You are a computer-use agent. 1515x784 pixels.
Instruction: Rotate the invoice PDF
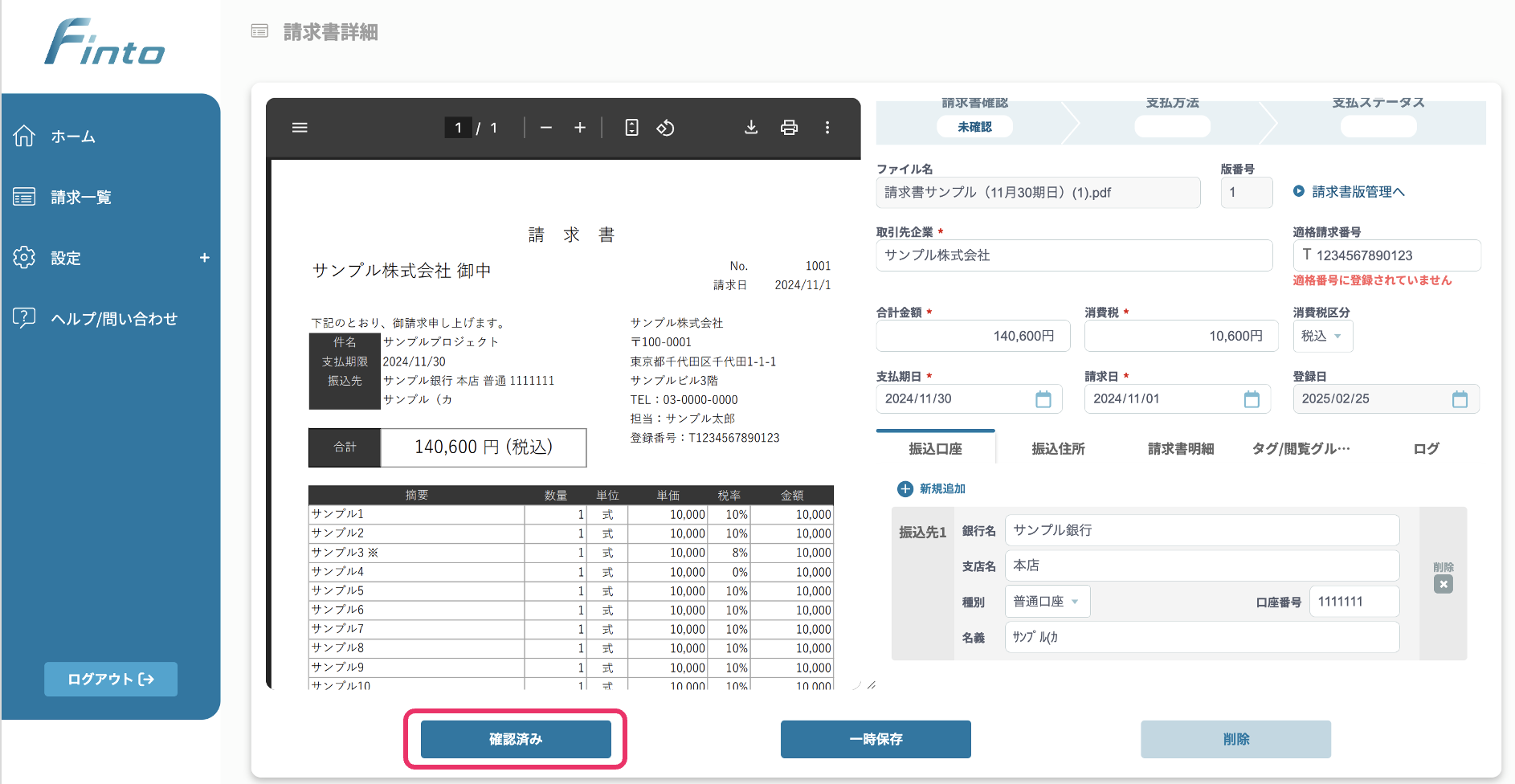click(665, 128)
